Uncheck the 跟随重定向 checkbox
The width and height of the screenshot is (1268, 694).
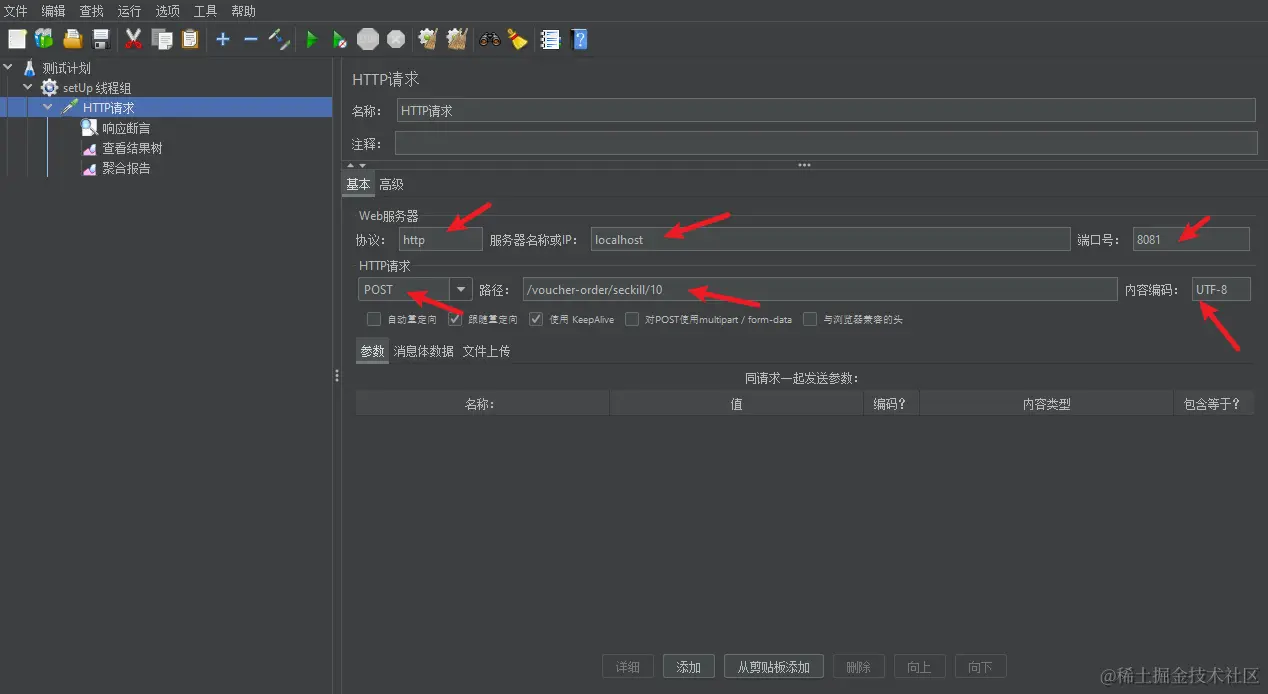455,319
